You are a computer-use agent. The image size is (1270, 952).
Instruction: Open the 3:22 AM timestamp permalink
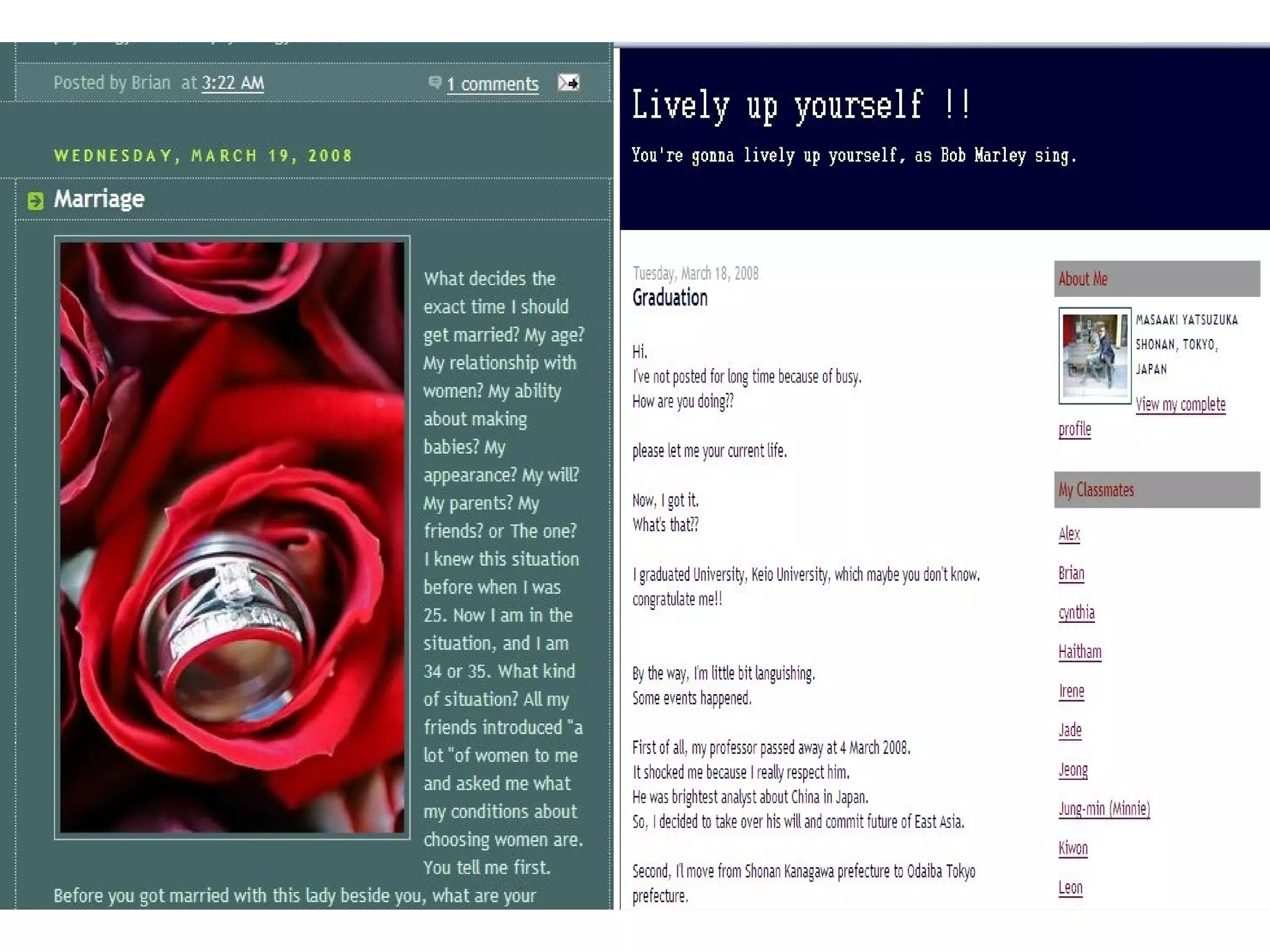pos(233,83)
